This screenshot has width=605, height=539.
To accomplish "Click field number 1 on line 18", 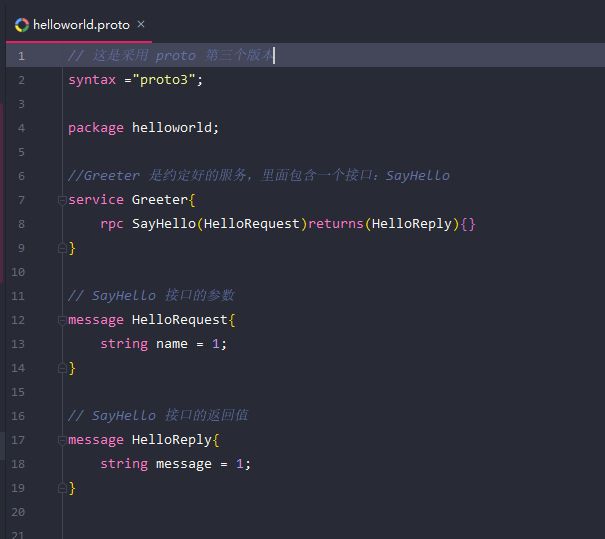I will coord(239,464).
